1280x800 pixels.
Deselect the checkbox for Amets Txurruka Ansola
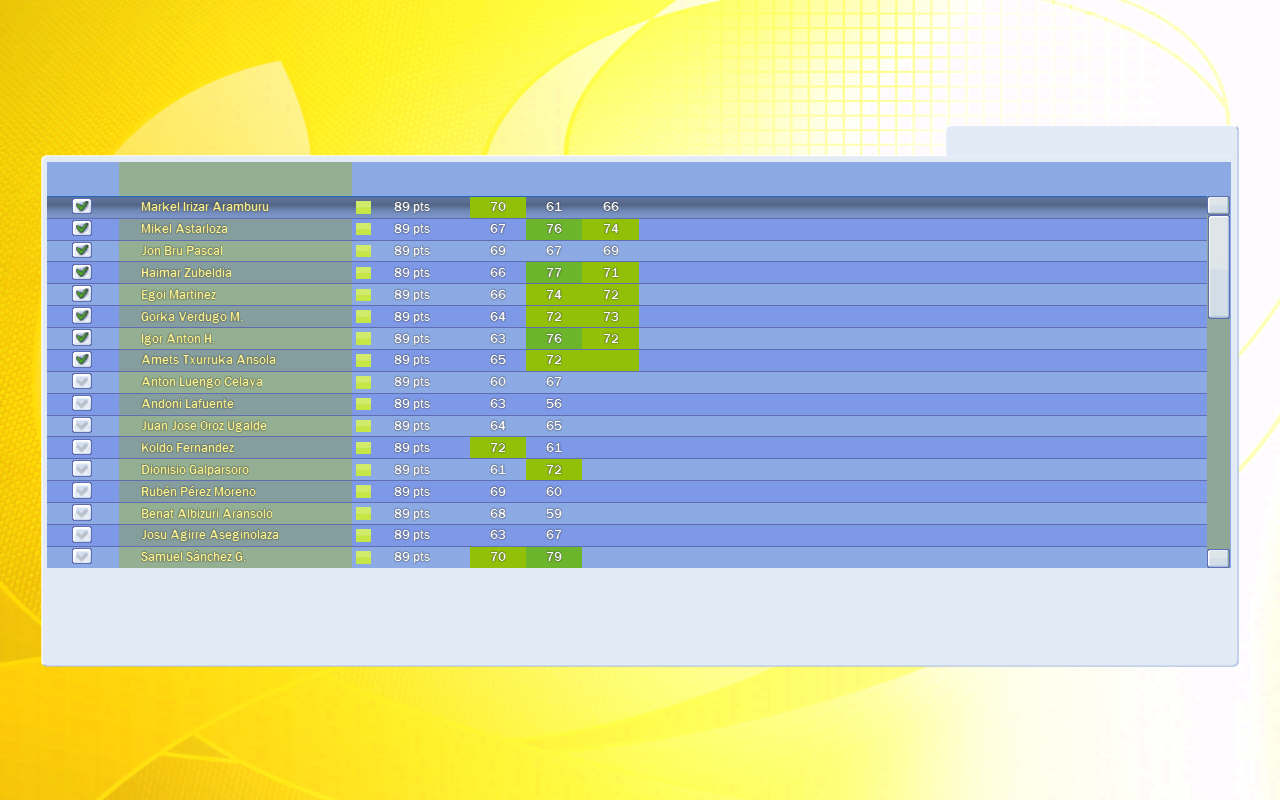pos(82,359)
